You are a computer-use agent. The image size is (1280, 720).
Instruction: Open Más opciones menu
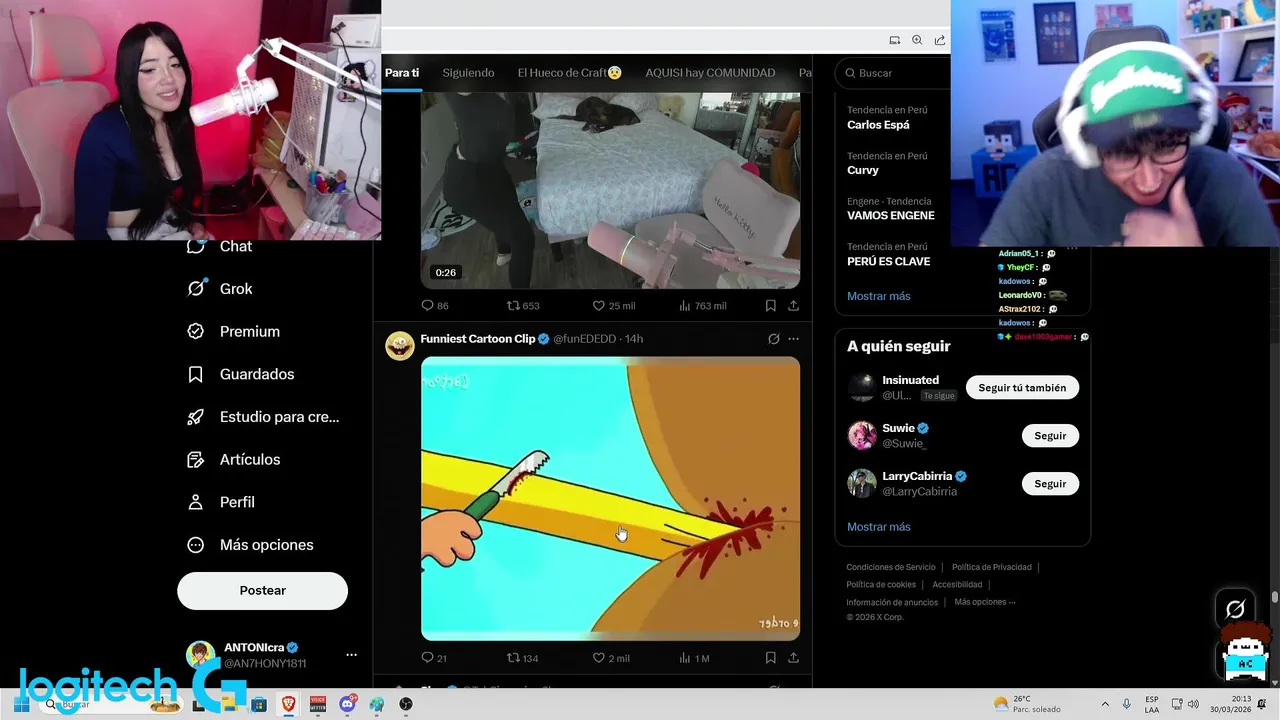250,545
